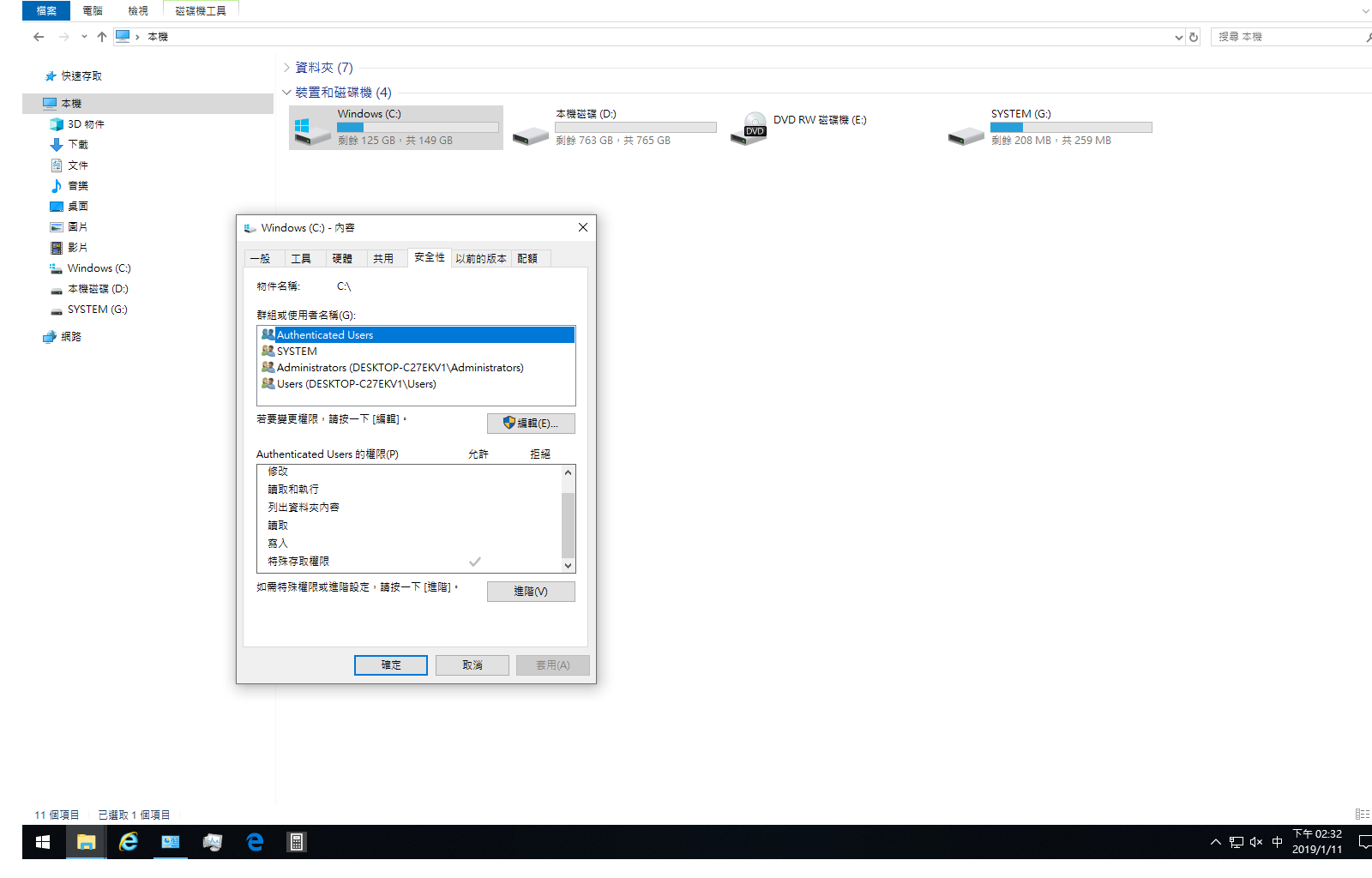Select the SYSTEM (G:) drive icon
1372x878 pixels.
pos(966,135)
